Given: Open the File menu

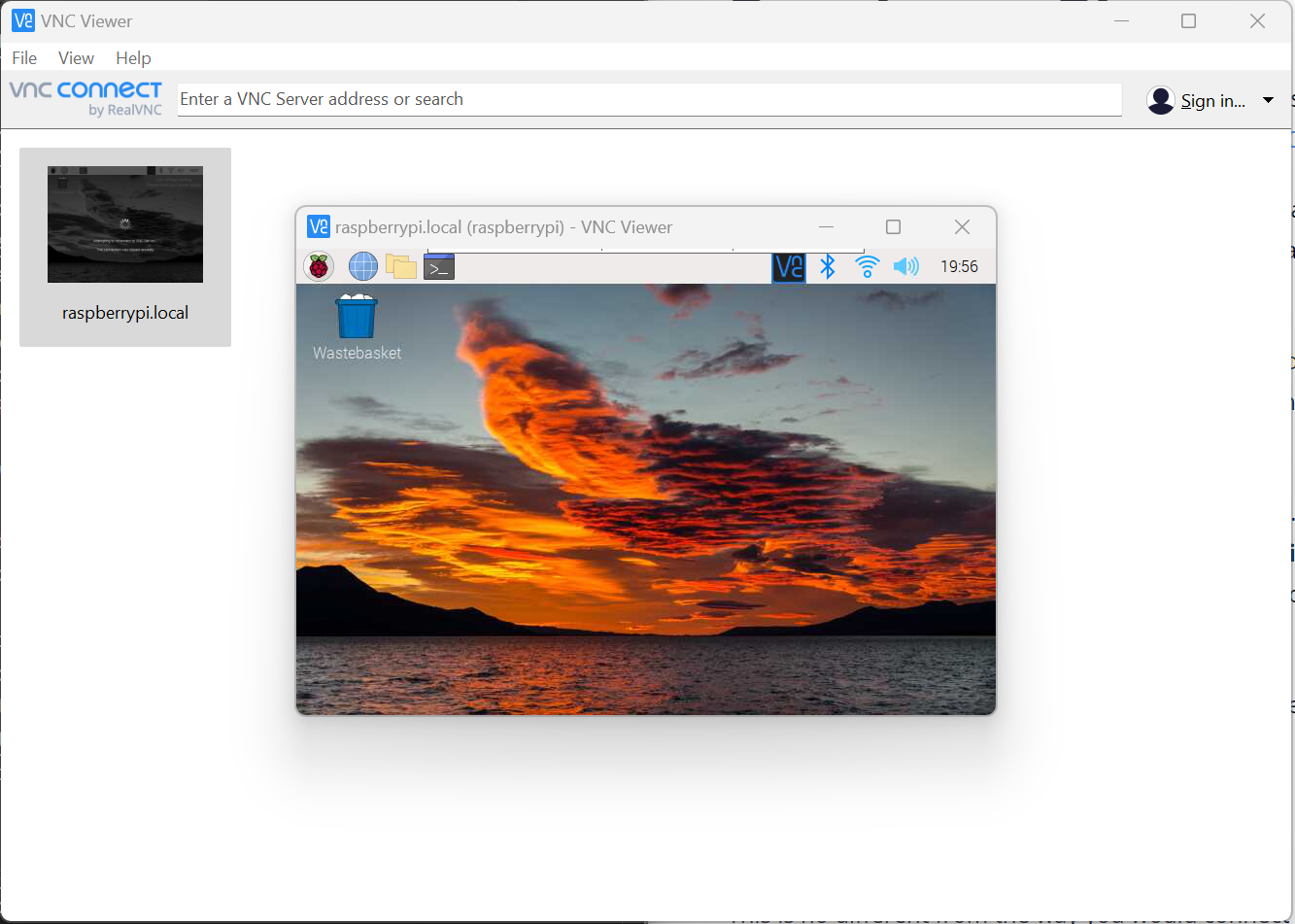Looking at the screenshot, I should tap(23, 57).
